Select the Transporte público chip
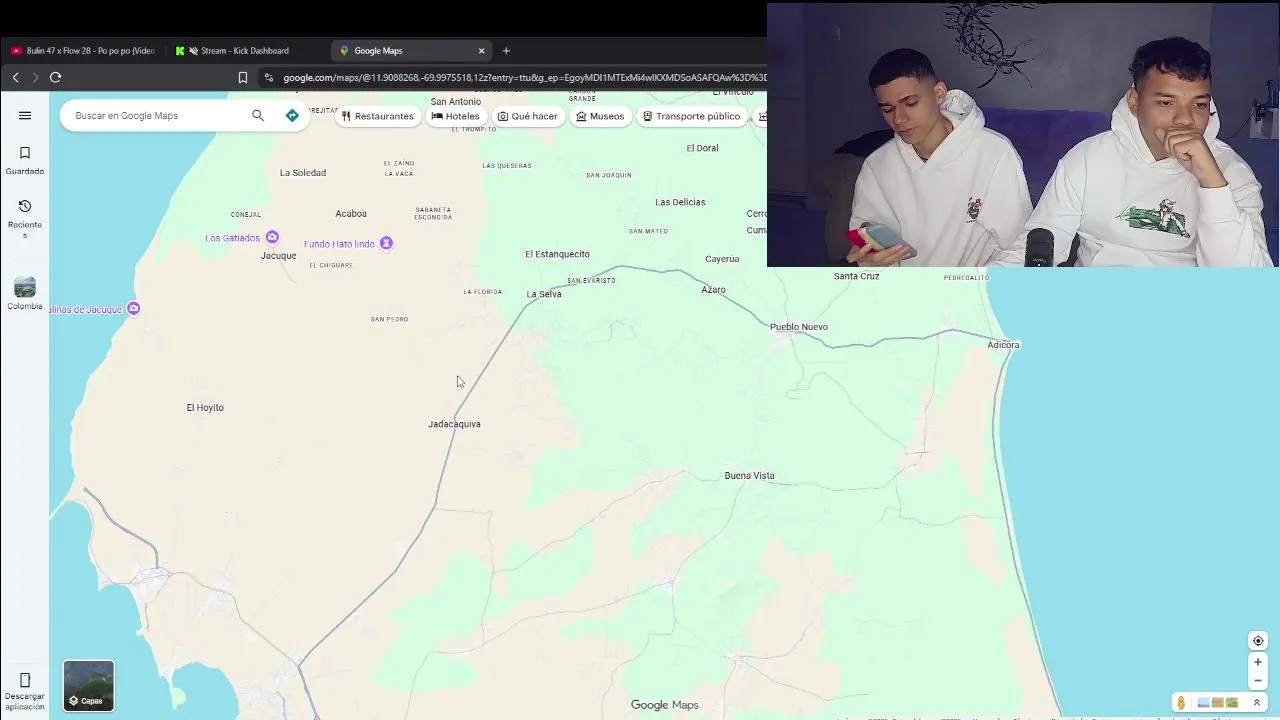The height and width of the screenshot is (720, 1280). coord(691,116)
